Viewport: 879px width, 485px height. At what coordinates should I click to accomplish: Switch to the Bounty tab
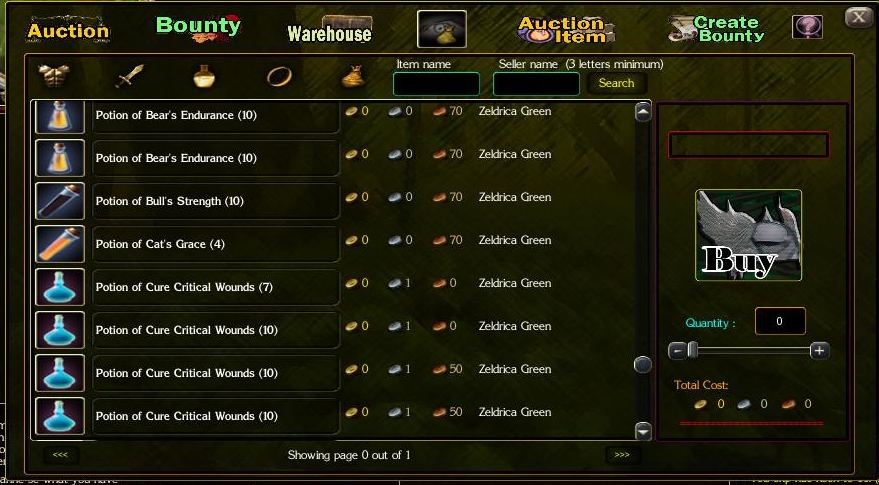point(198,28)
